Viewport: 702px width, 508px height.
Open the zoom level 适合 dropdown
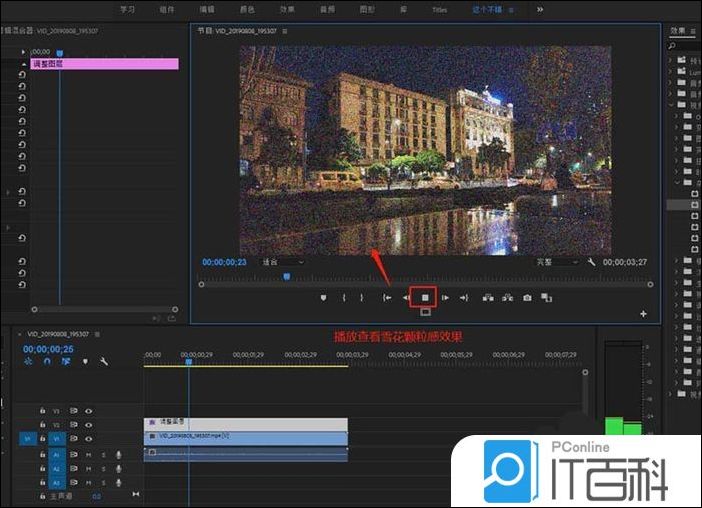(x=282, y=262)
